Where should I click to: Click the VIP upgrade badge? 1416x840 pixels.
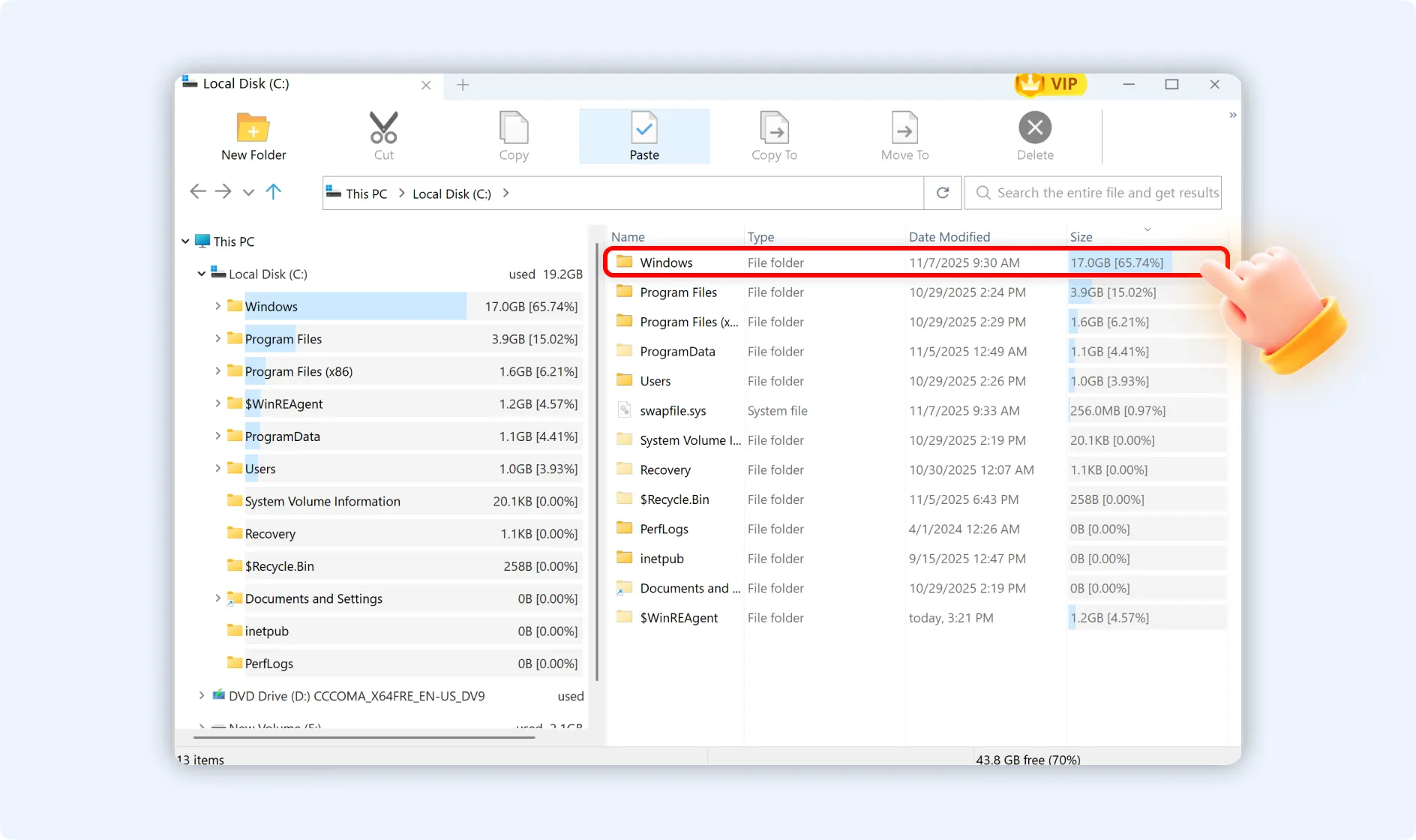point(1050,85)
